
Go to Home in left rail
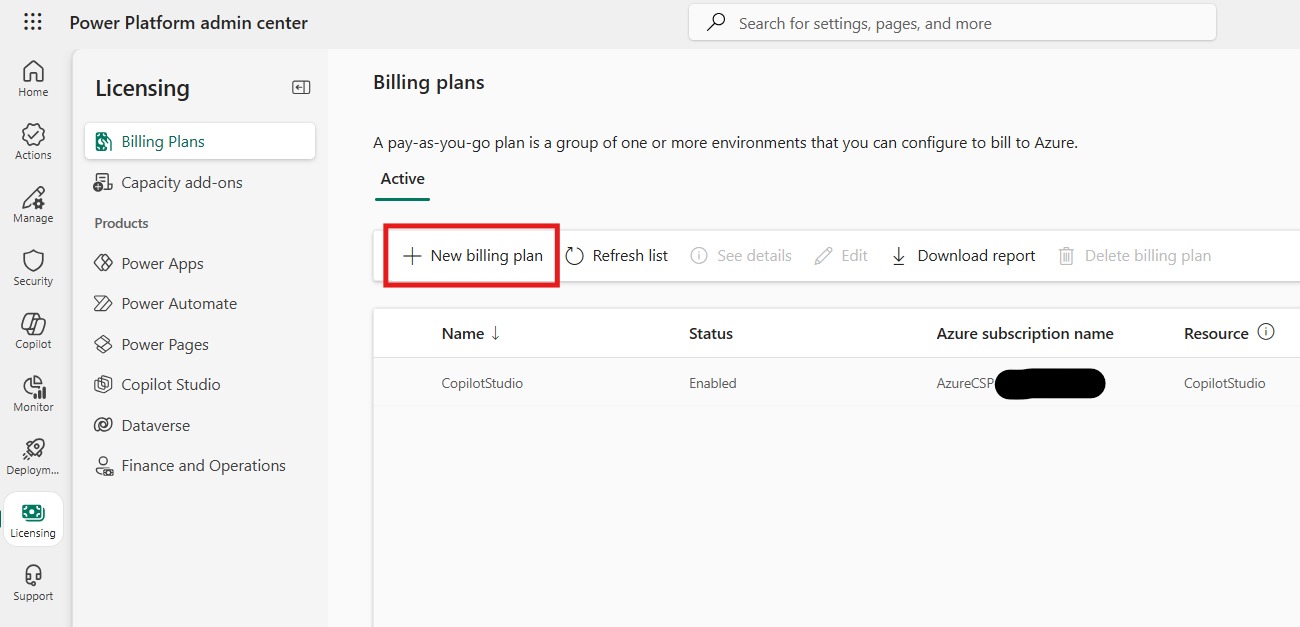[x=33, y=79]
